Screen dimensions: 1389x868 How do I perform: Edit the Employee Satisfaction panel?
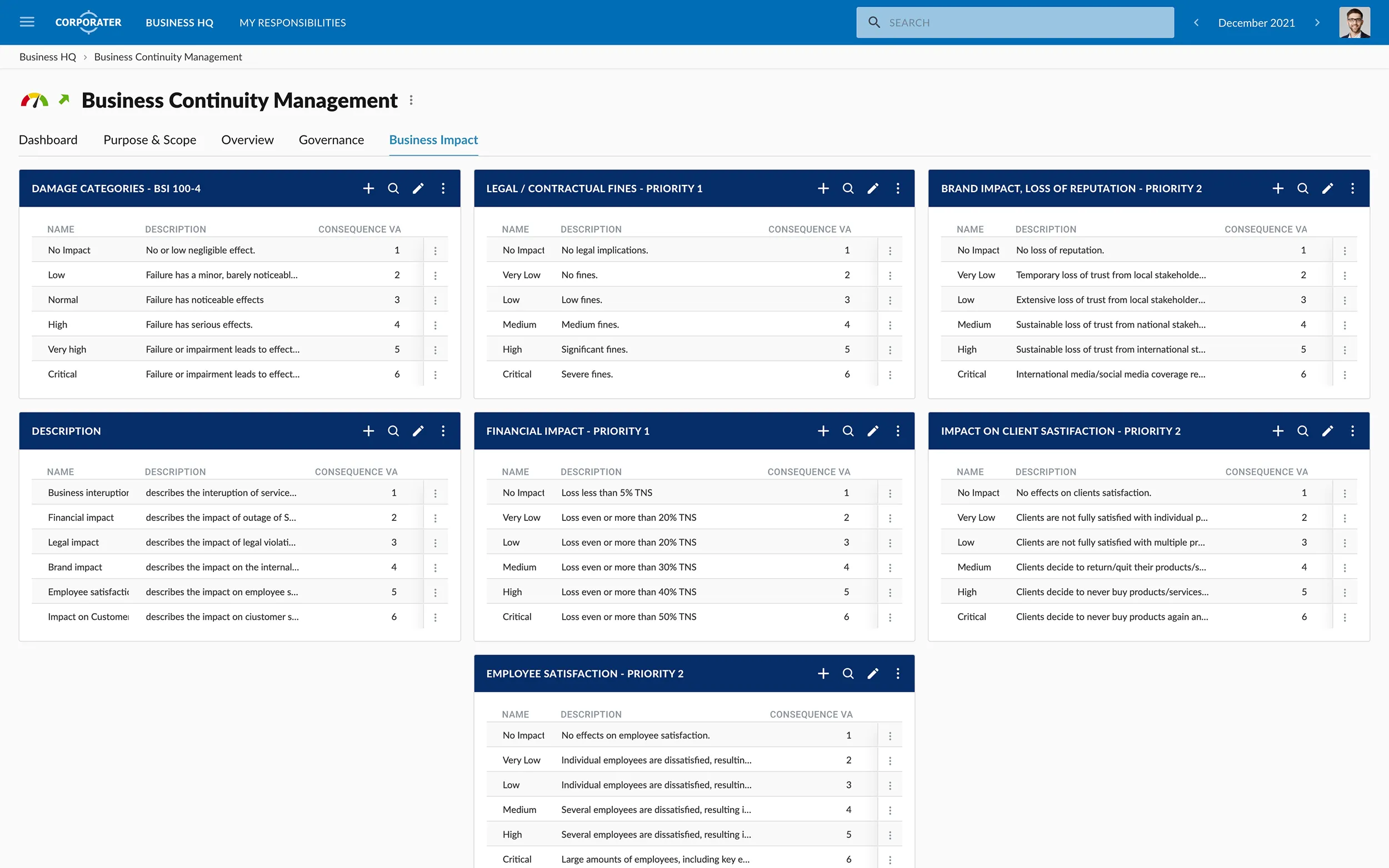(x=872, y=674)
